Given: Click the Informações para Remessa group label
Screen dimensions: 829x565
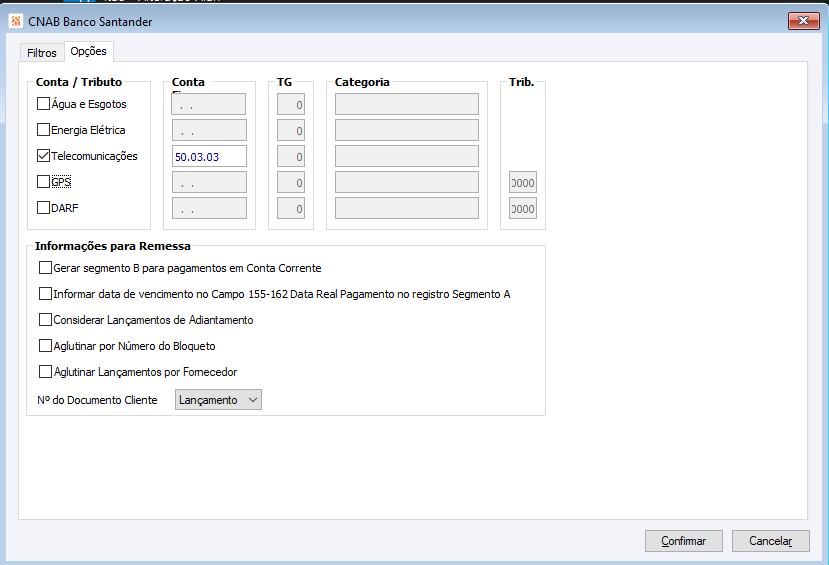Looking at the screenshot, I should (x=113, y=246).
